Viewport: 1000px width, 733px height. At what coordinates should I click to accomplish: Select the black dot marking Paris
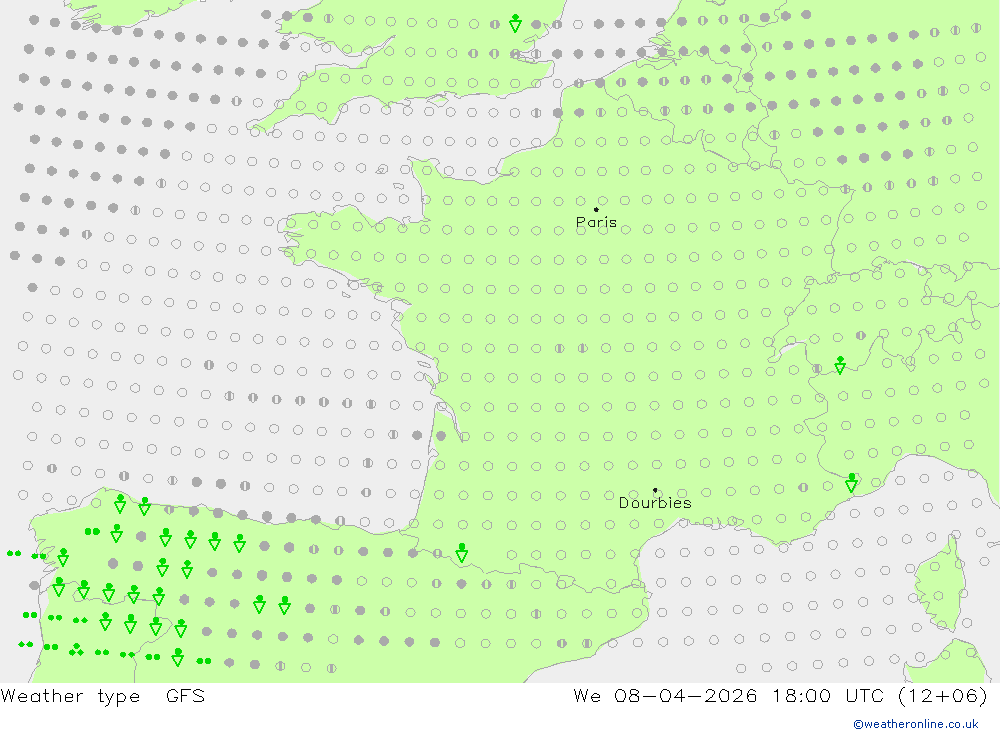pyautogui.click(x=596, y=209)
